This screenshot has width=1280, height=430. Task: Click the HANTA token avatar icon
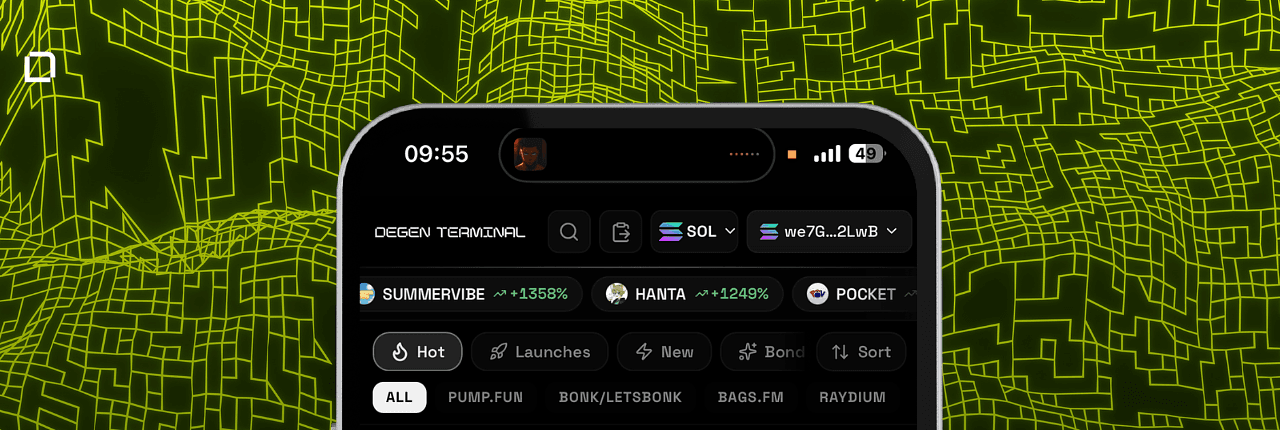[x=617, y=294]
